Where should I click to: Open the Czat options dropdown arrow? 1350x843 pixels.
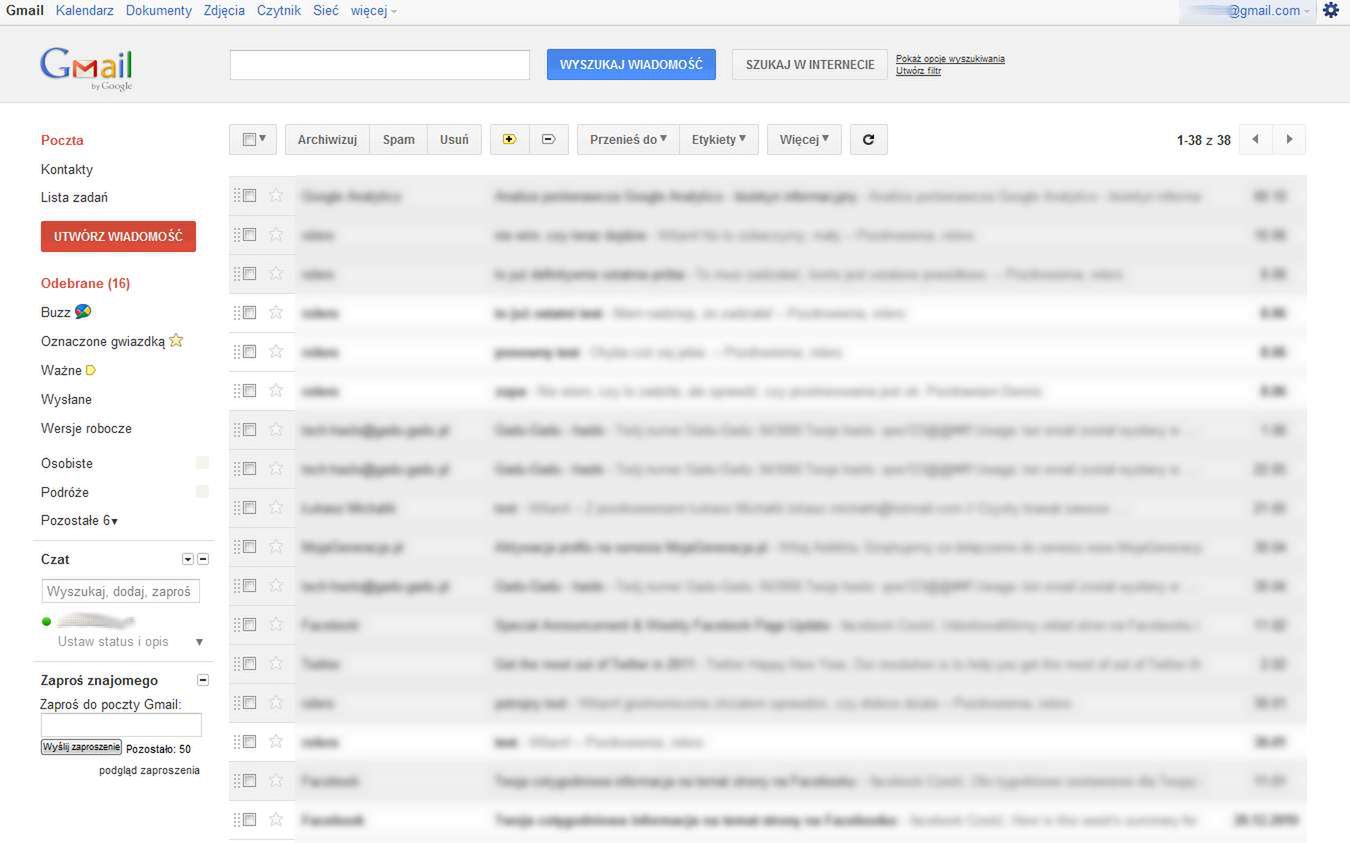click(187, 559)
